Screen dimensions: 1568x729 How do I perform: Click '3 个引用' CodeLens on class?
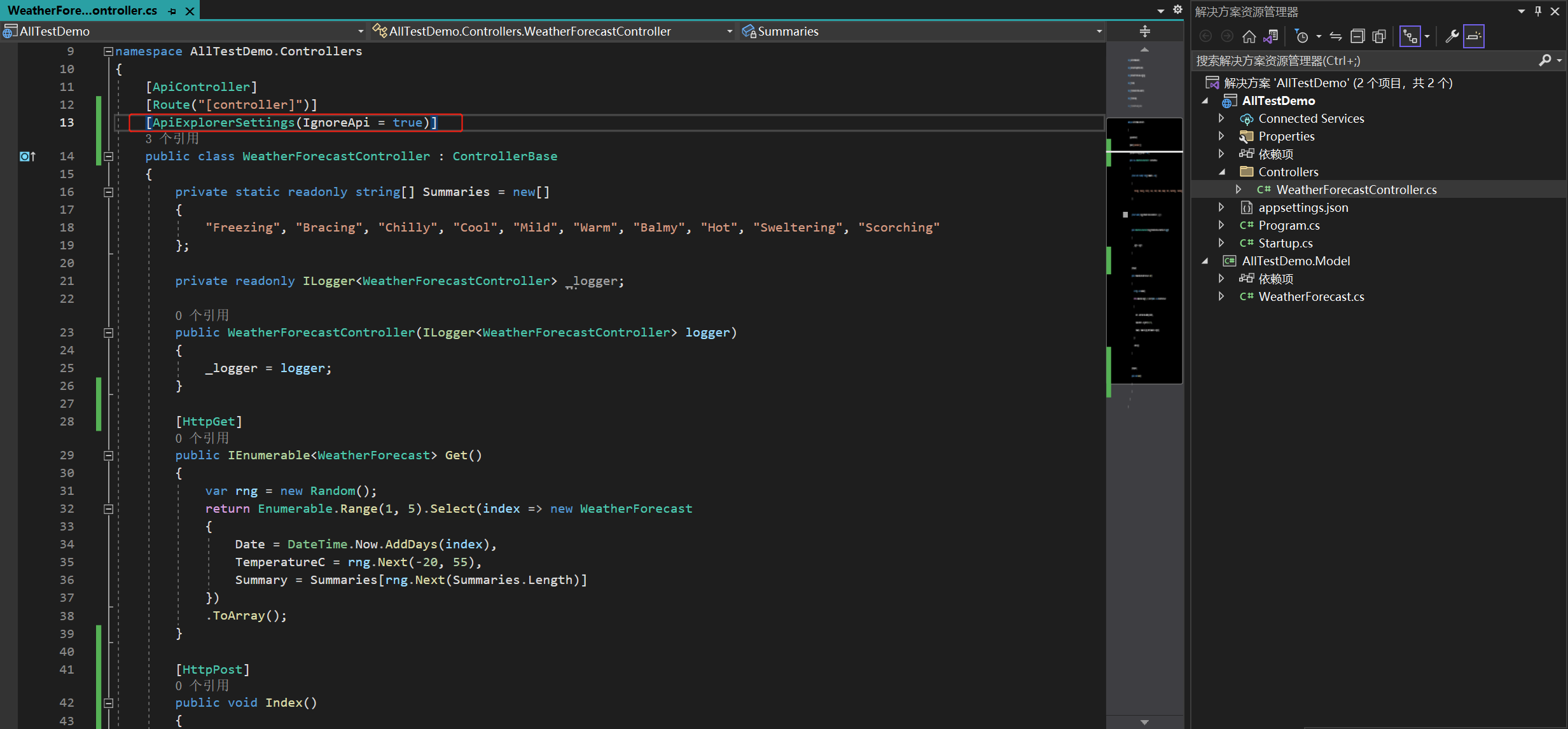pos(172,139)
